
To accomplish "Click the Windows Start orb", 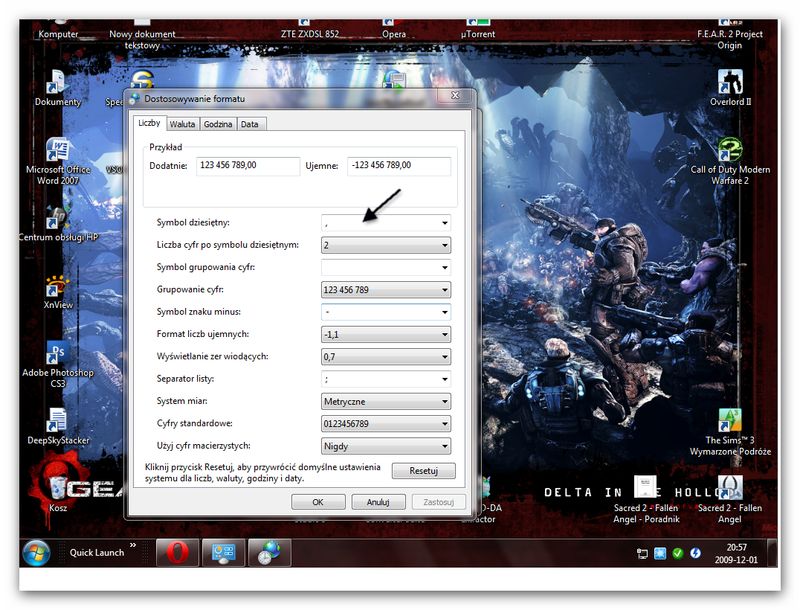I will 36,553.
